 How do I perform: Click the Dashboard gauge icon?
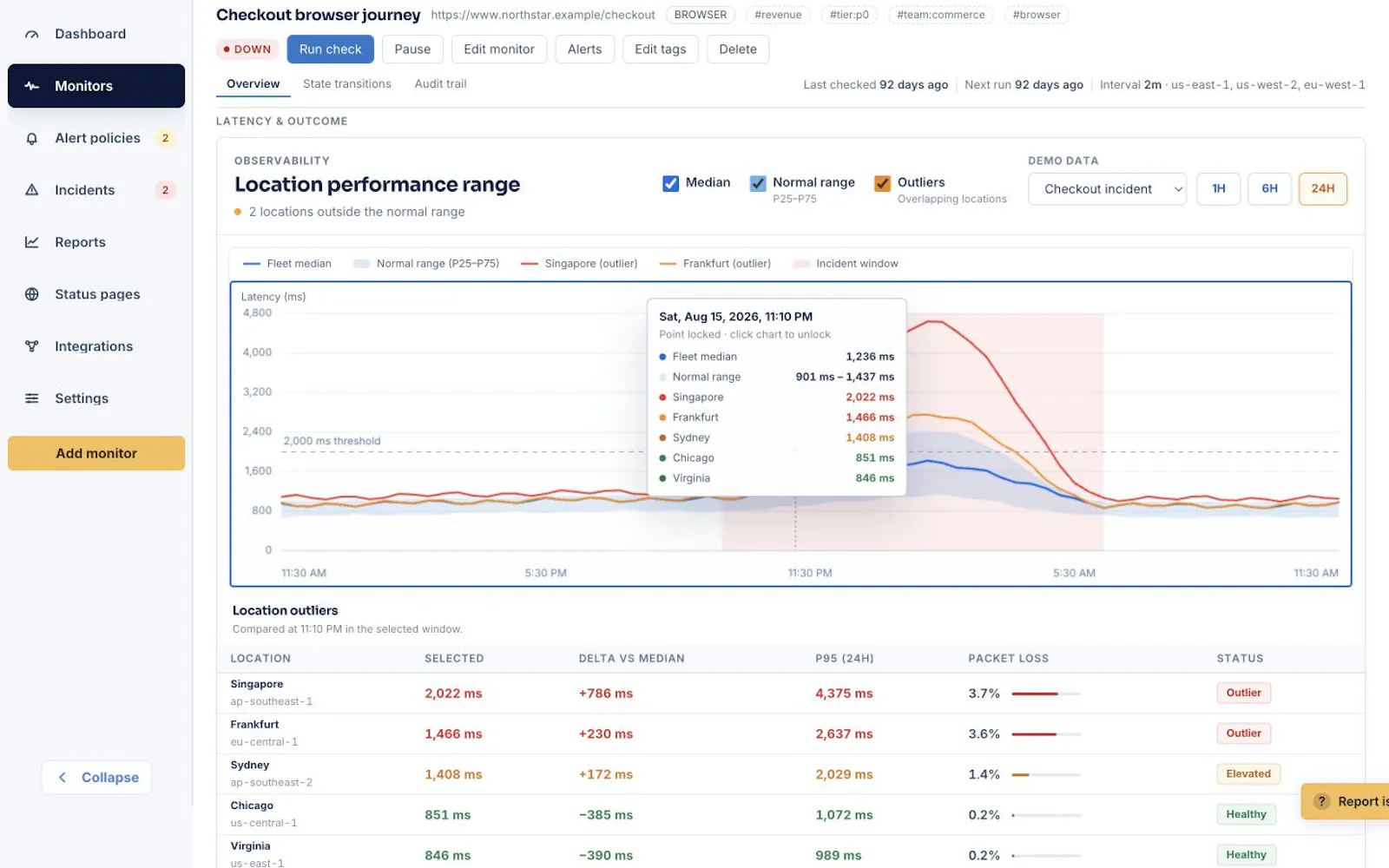[32, 34]
